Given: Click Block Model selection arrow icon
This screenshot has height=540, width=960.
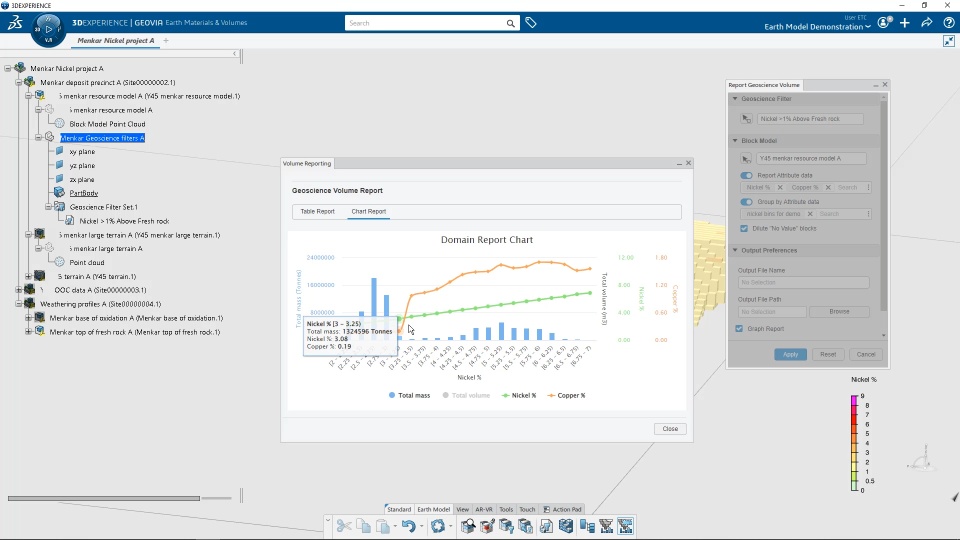Looking at the screenshot, I should [746, 159].
